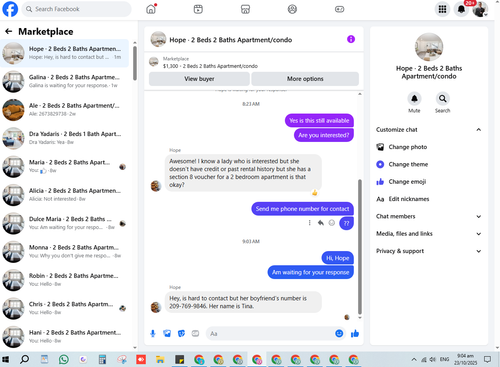The height and width of the screenshot is (367, 500).
Task: Open the Windows Start menu
Action: 6,359
